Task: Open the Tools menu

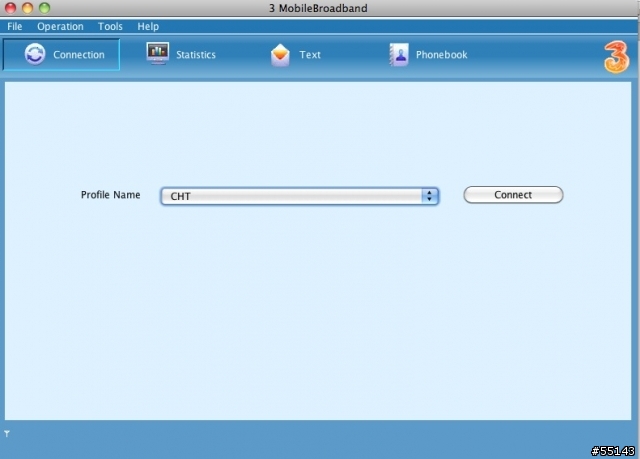Action: 110,27
